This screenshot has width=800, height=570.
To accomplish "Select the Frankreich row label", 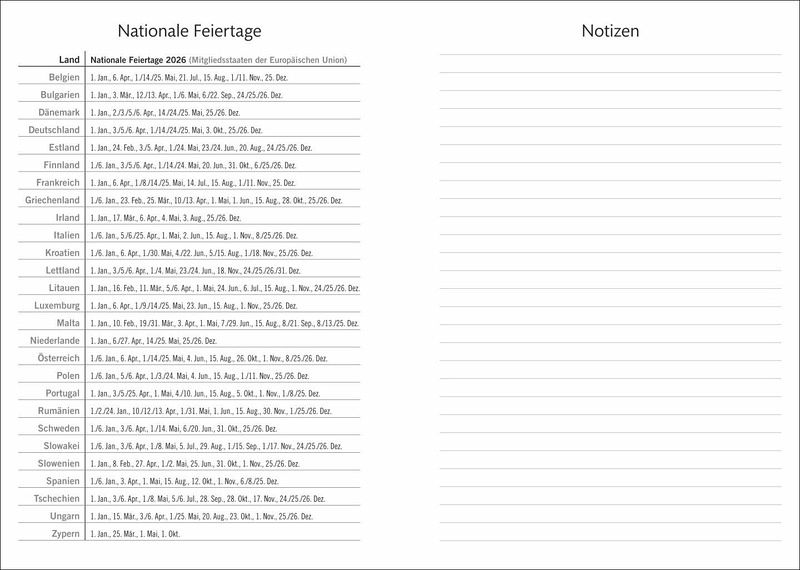I will tap(57, 182).
